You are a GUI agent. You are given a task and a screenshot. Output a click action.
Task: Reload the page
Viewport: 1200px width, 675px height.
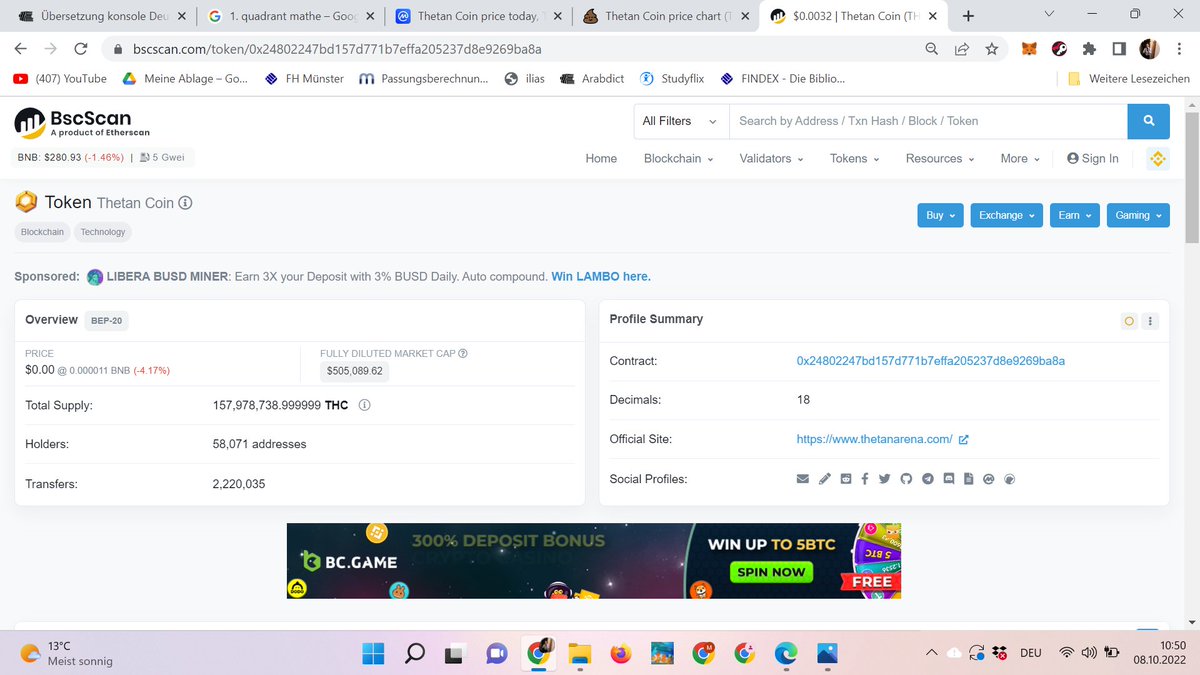pyautogui.click(x=81, y=48)
